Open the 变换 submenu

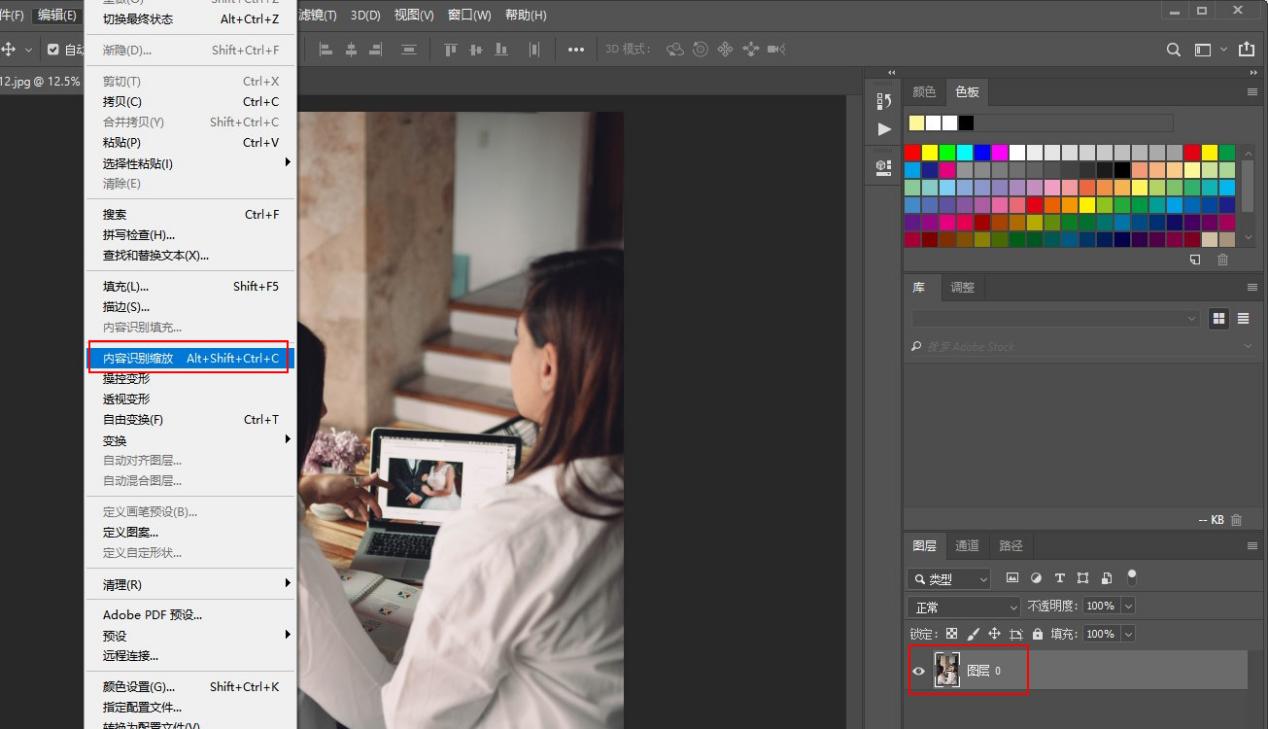coord(191,441)
